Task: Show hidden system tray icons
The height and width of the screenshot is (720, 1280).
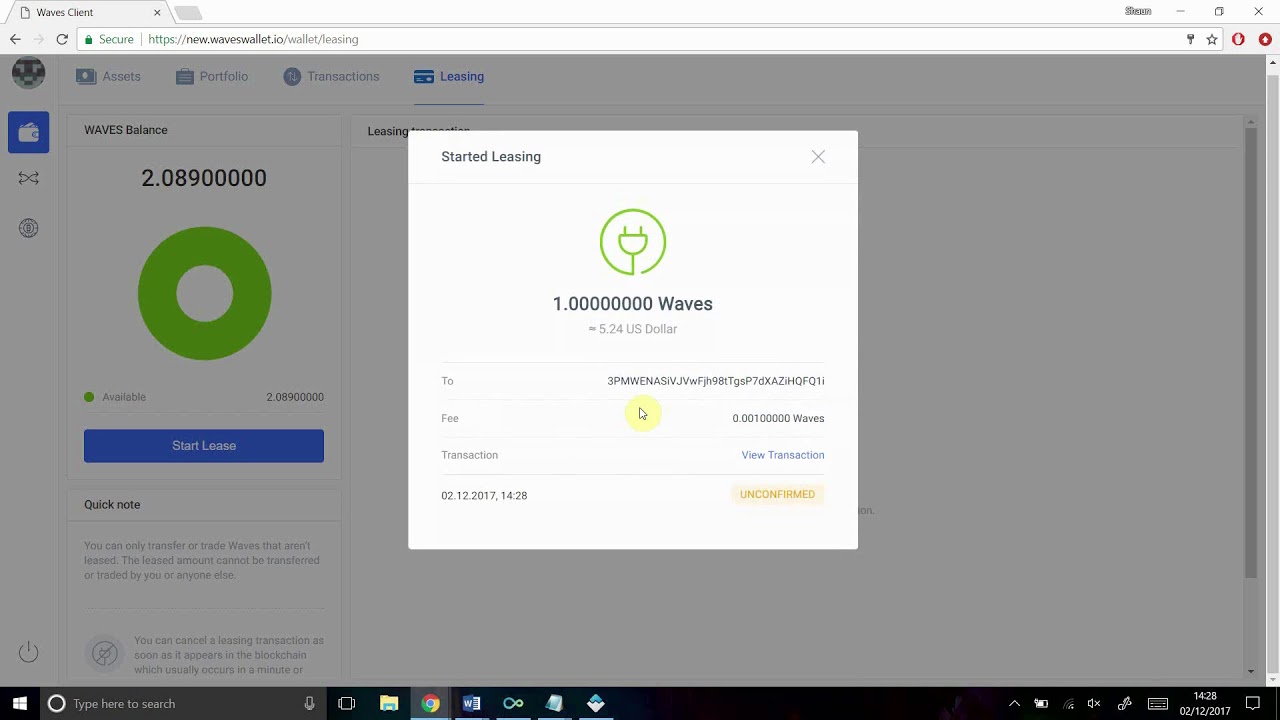Action: click(1014, 703)
